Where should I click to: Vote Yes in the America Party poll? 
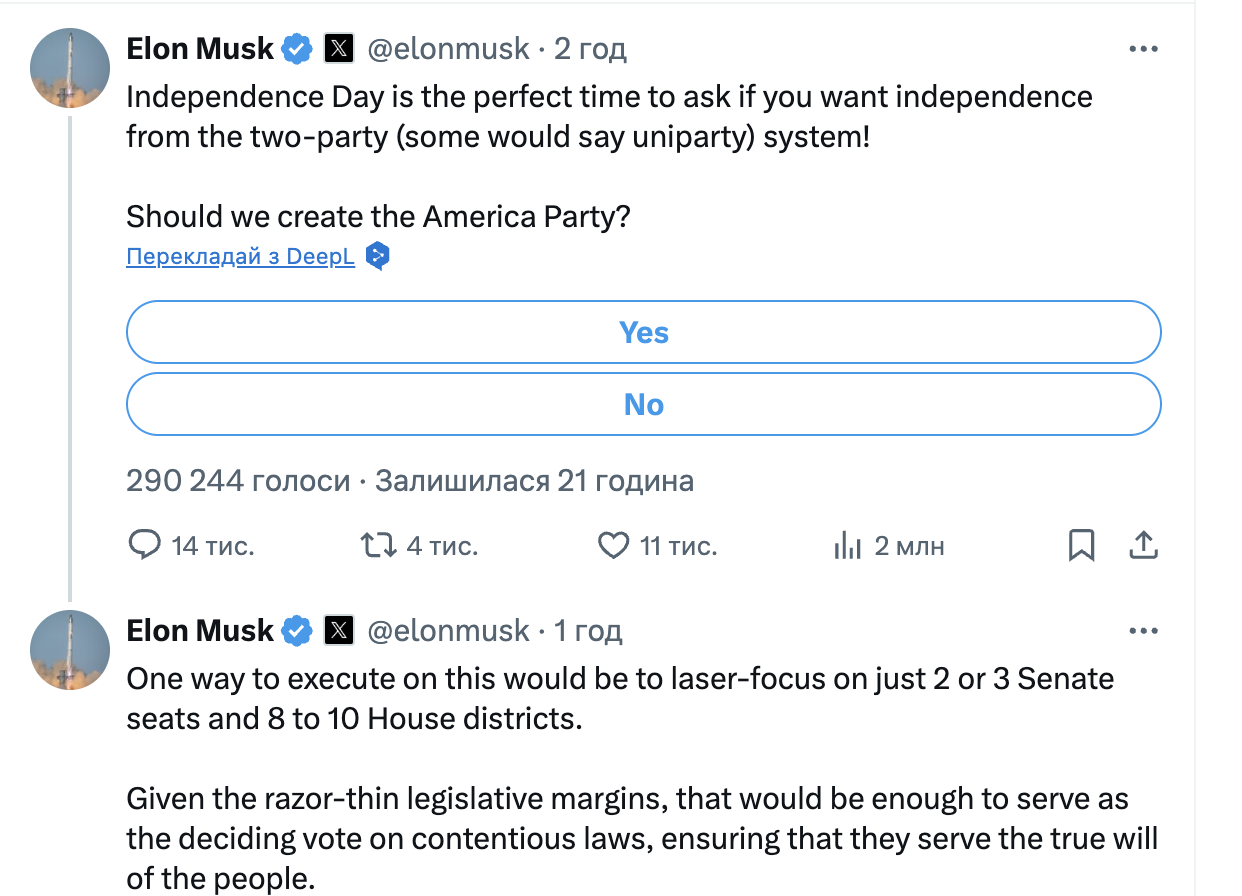click(x=643, y=332)
